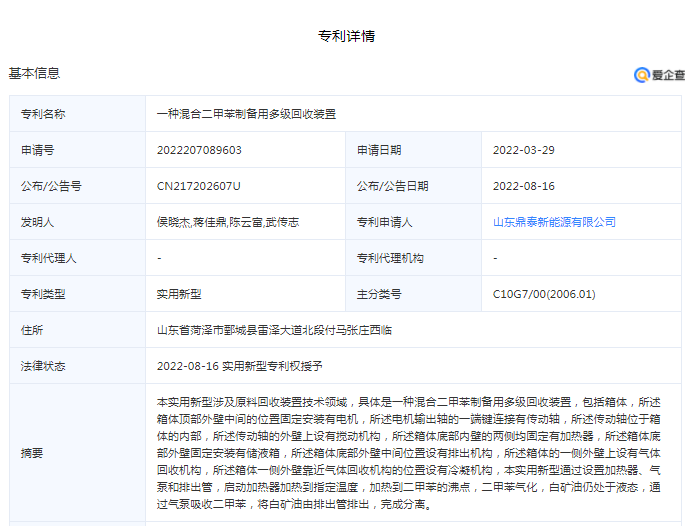Click the publication date 2022-08-16 value
Viewport: 692px width, 526px height.
(524, 186)
